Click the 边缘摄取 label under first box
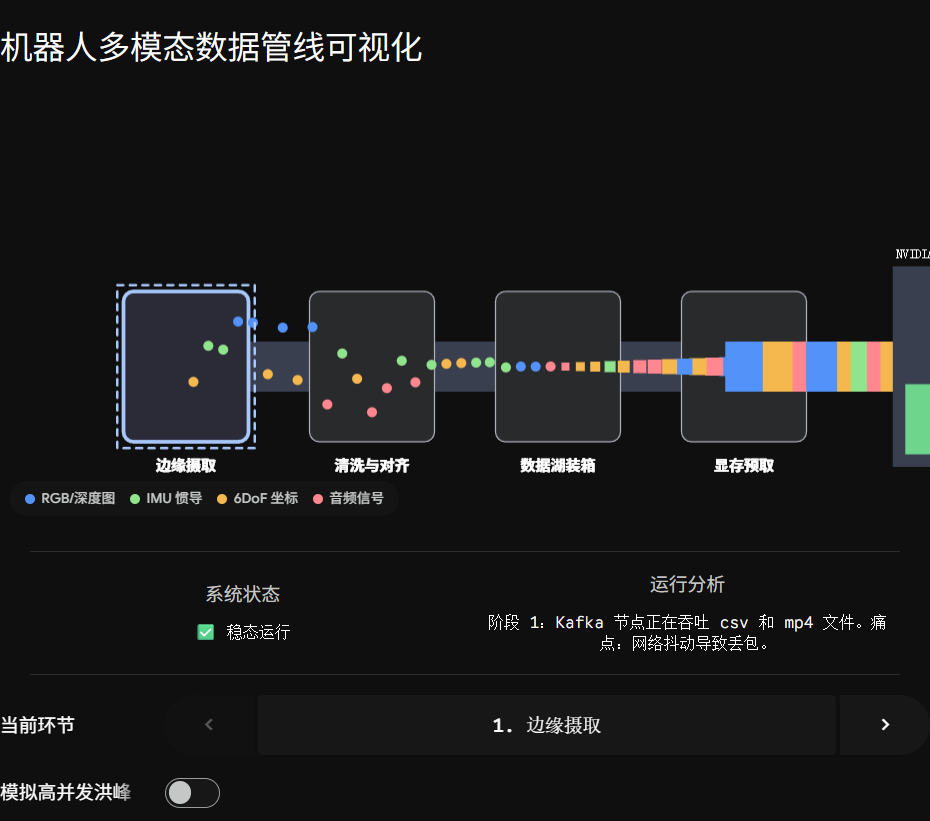930x821 pixels. point(186,466)
